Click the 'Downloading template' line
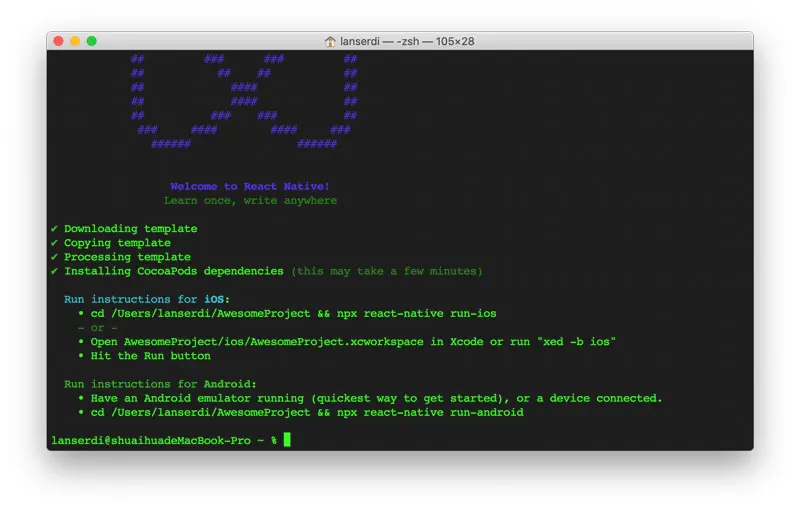 click(x=131, y=228)
